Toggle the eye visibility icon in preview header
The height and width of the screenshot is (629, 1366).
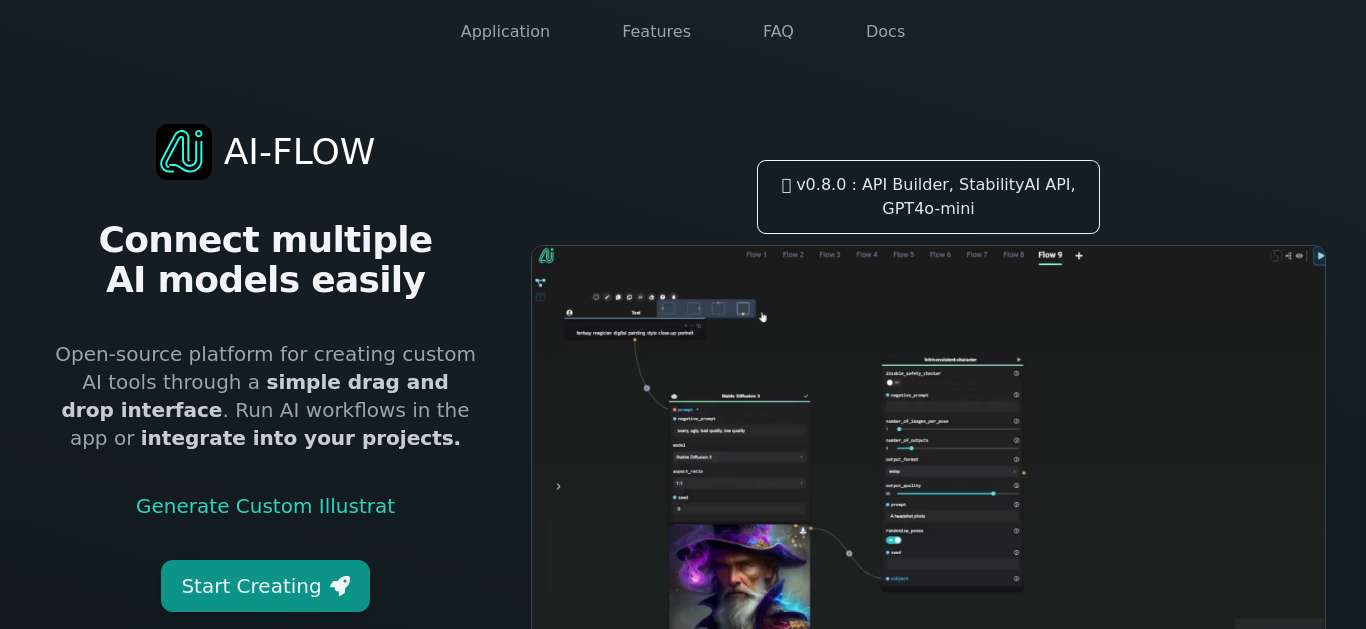coord(1299,256)
